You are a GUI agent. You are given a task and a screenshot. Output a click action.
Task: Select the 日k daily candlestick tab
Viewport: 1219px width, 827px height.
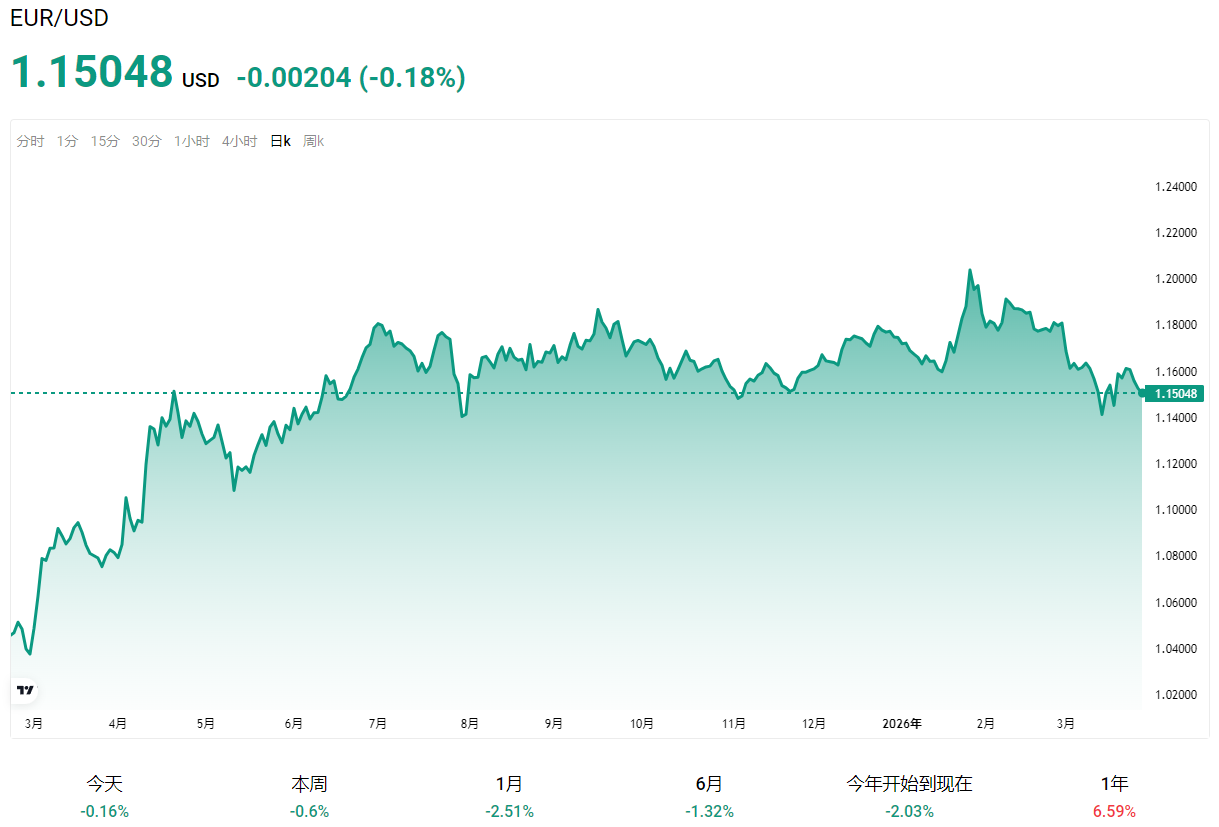(280, 141)
